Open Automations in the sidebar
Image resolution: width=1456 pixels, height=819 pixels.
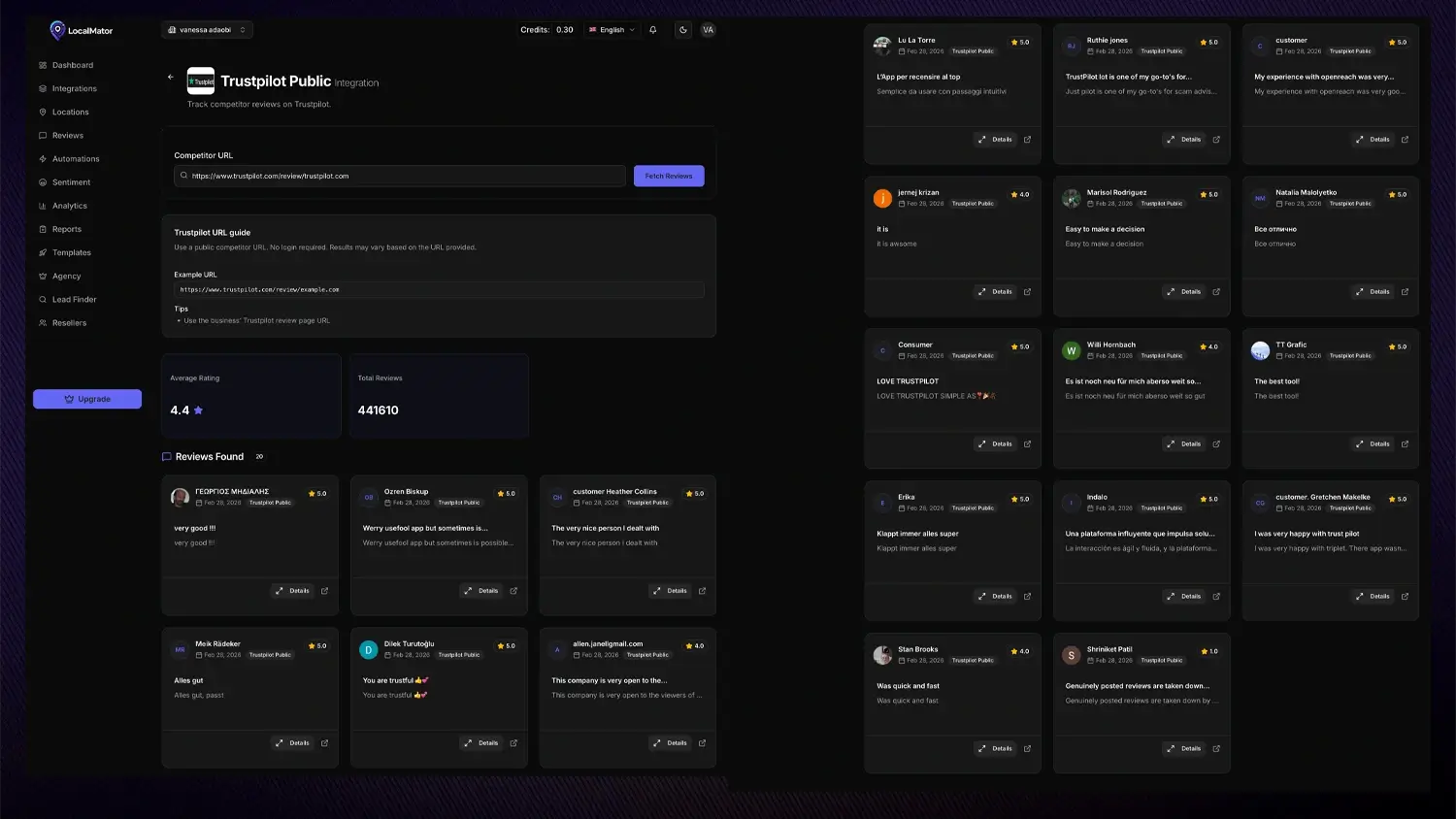click(69, 159)
